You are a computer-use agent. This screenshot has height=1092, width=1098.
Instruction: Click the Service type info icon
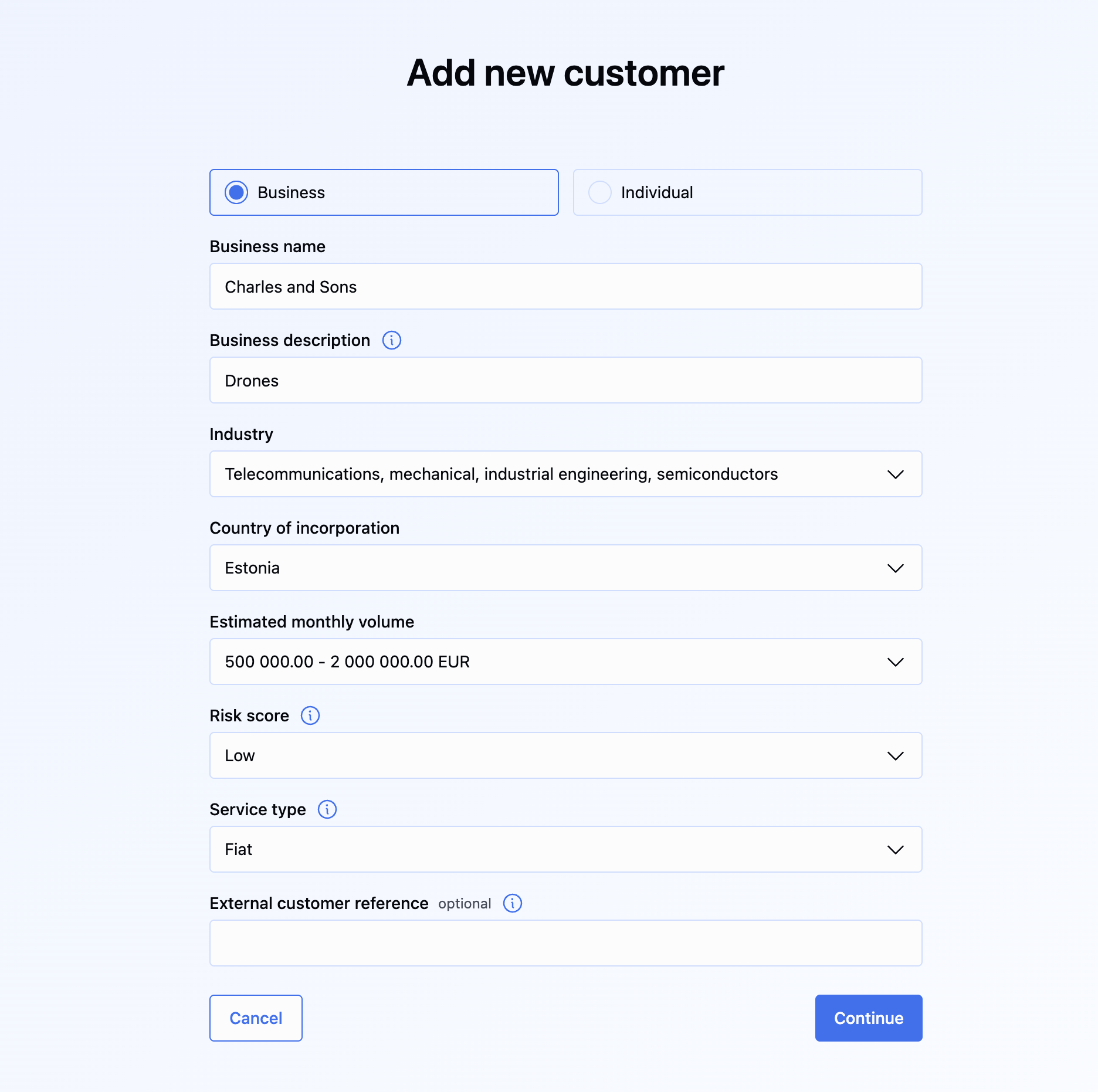click(327, 809)
